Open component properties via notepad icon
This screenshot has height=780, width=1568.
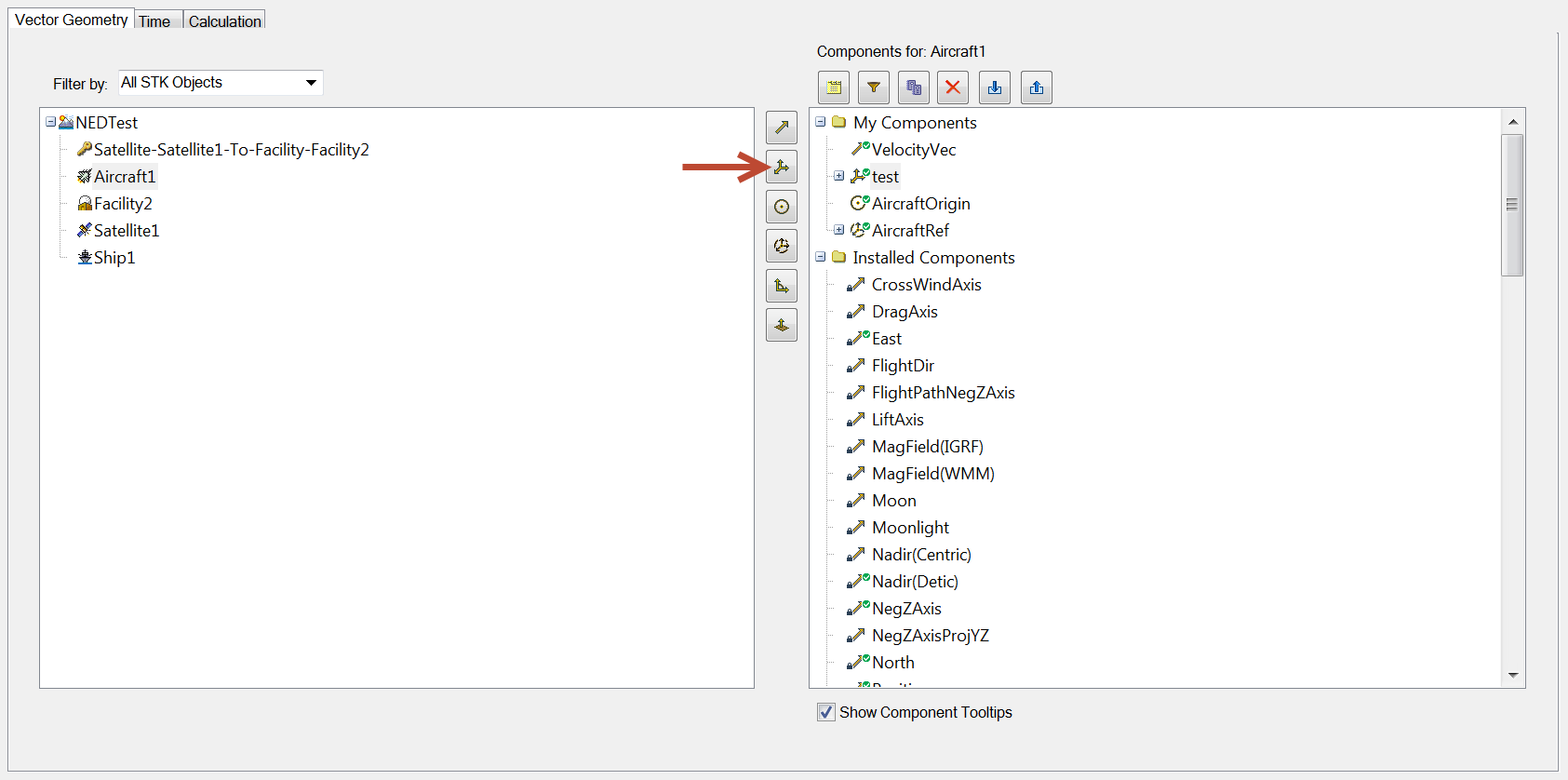(834, 87)
